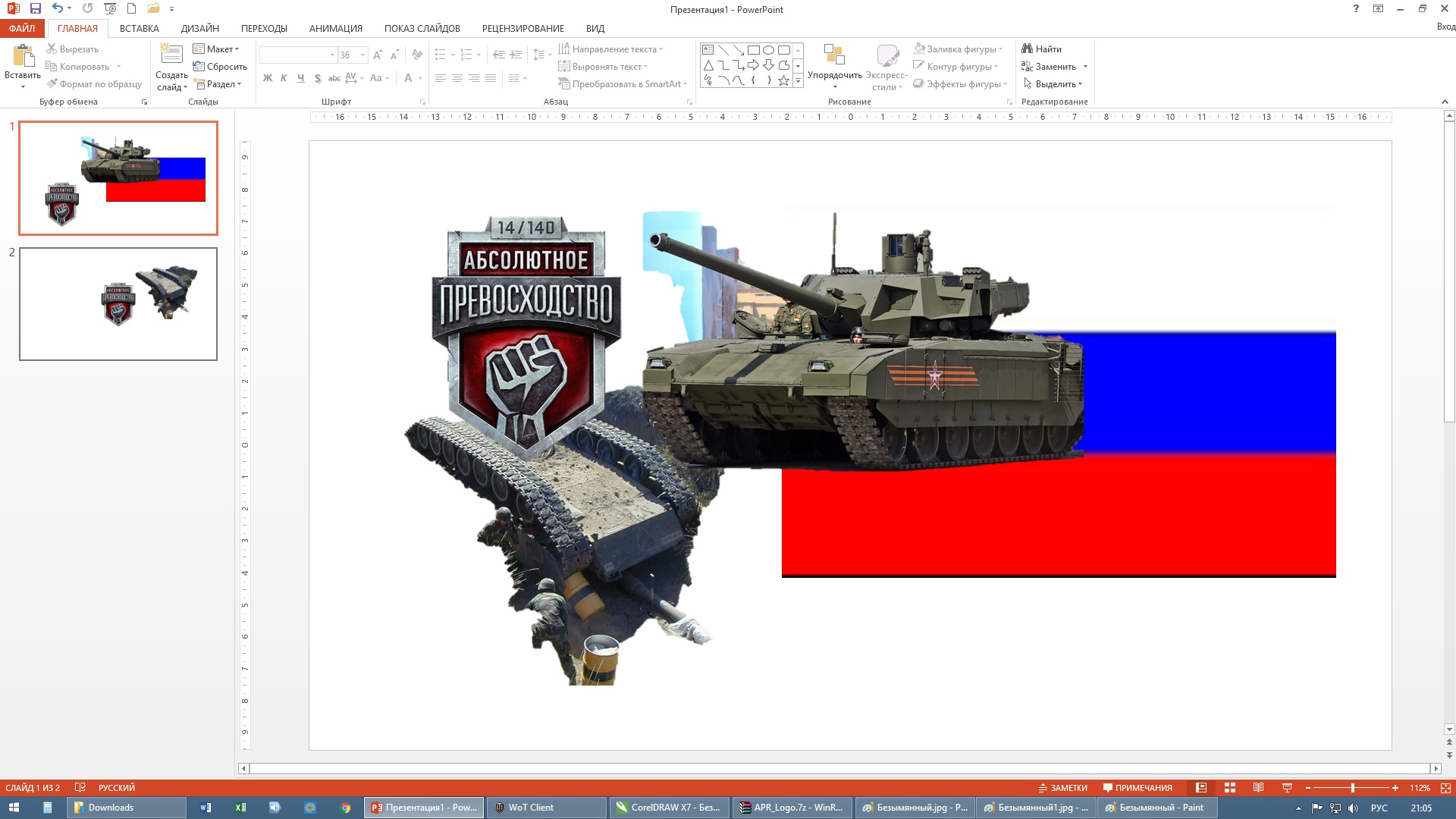Viewport: 1456px width, 819px height.
Task: Switch to the ВСТАВКА tab
Action: (x=140, y=28)
